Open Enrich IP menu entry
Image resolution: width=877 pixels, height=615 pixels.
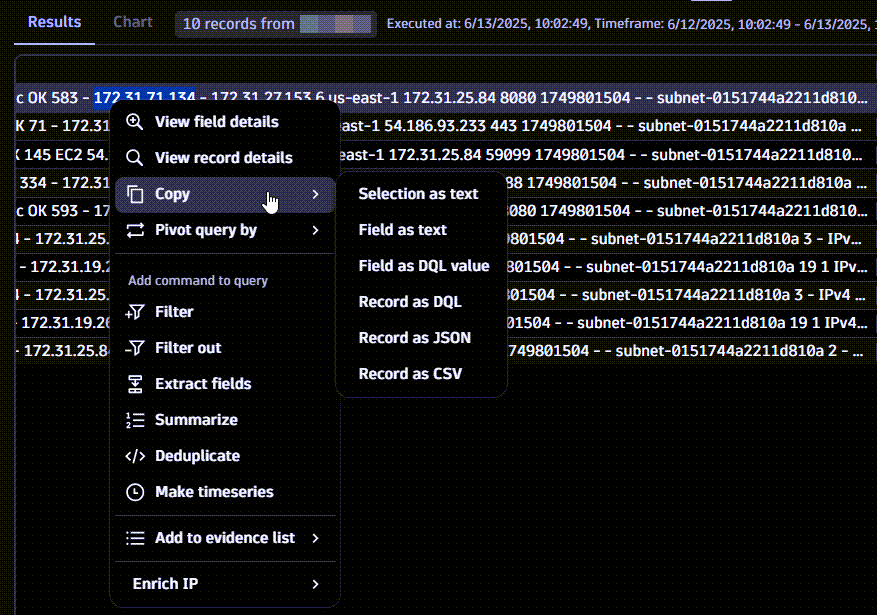tap(225, 584)
